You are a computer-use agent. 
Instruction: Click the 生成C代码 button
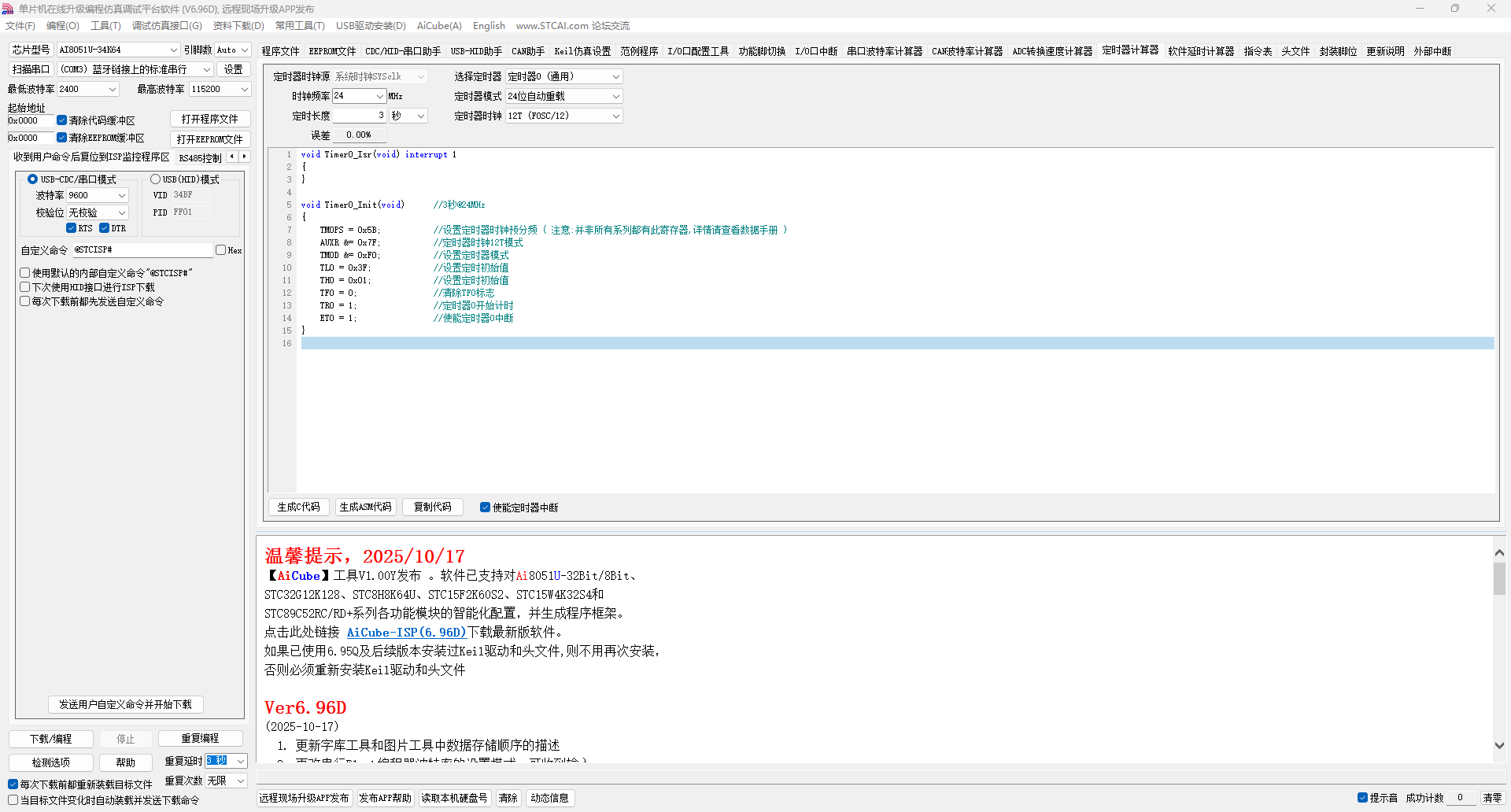pyautogui.click(x=298, y=507)
